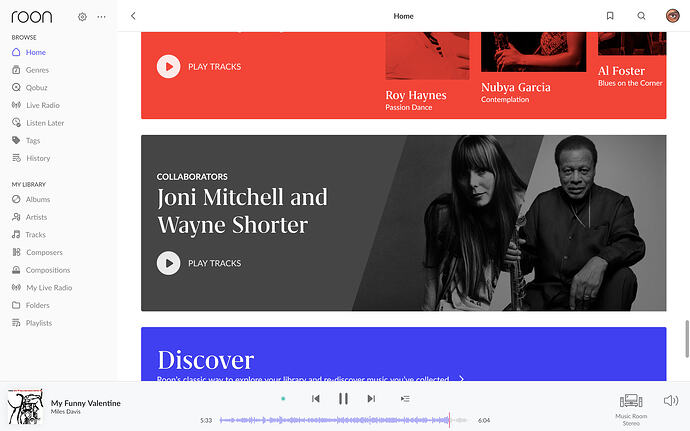Image resolution: width=690 pixels, height=431 pixels.
Task: Open the three-dot more options menu
Action: point(102,17)
